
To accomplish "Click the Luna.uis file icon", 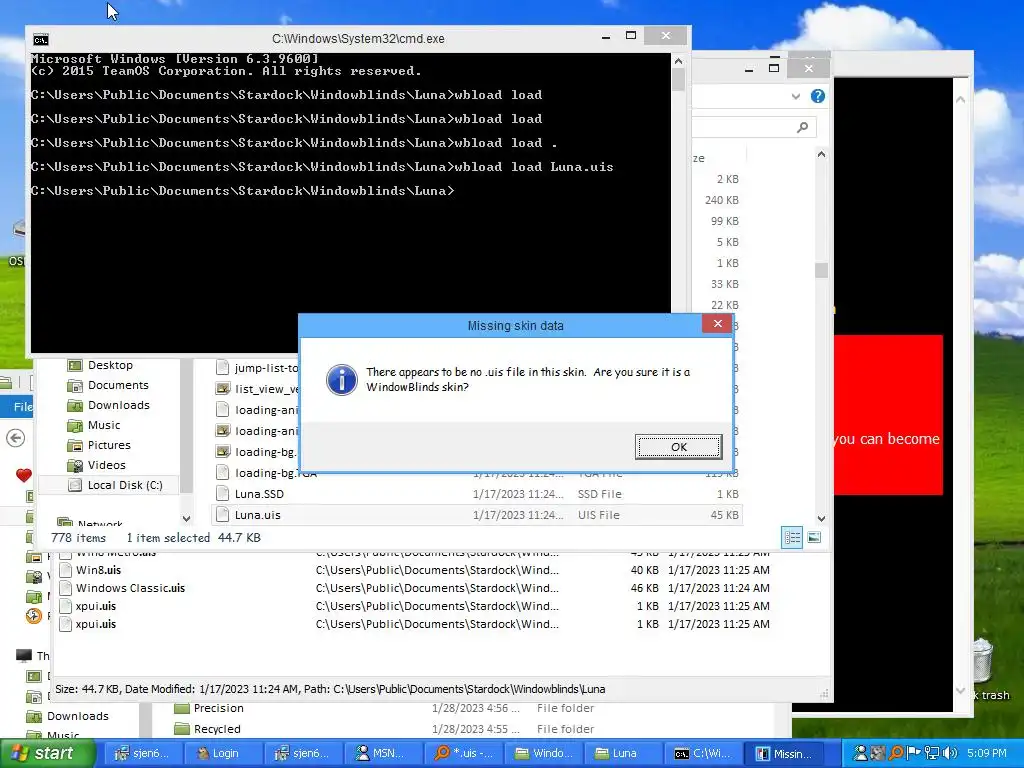I will coord(223,515).
